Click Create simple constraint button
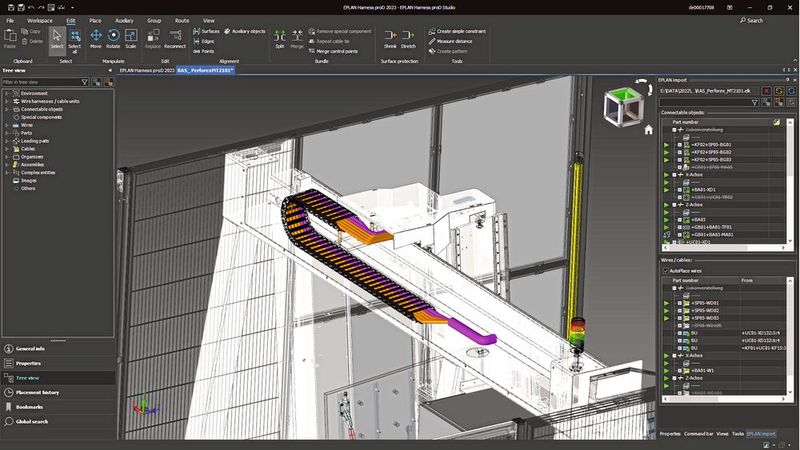Screen dimensions: 800x450 [461, 31]
